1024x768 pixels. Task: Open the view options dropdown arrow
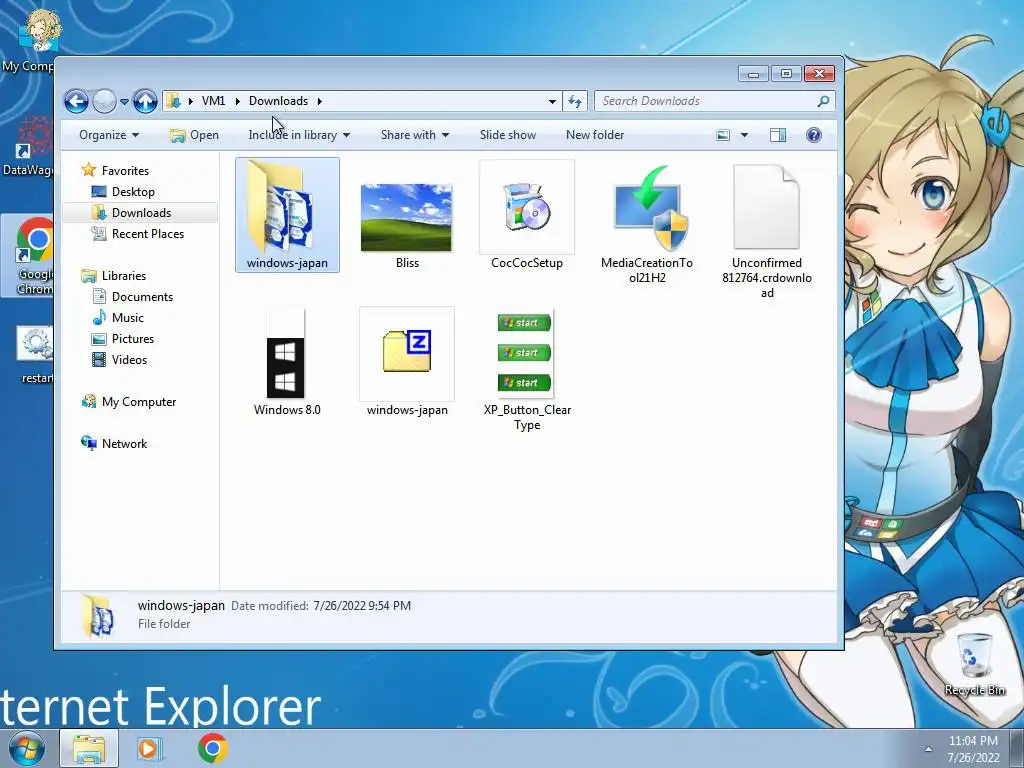[744, 135]
